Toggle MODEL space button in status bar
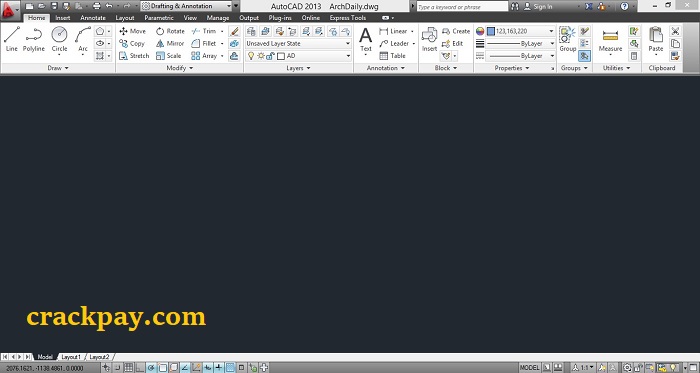The width and height of the screenshot is (700, 373). point(530,368)
